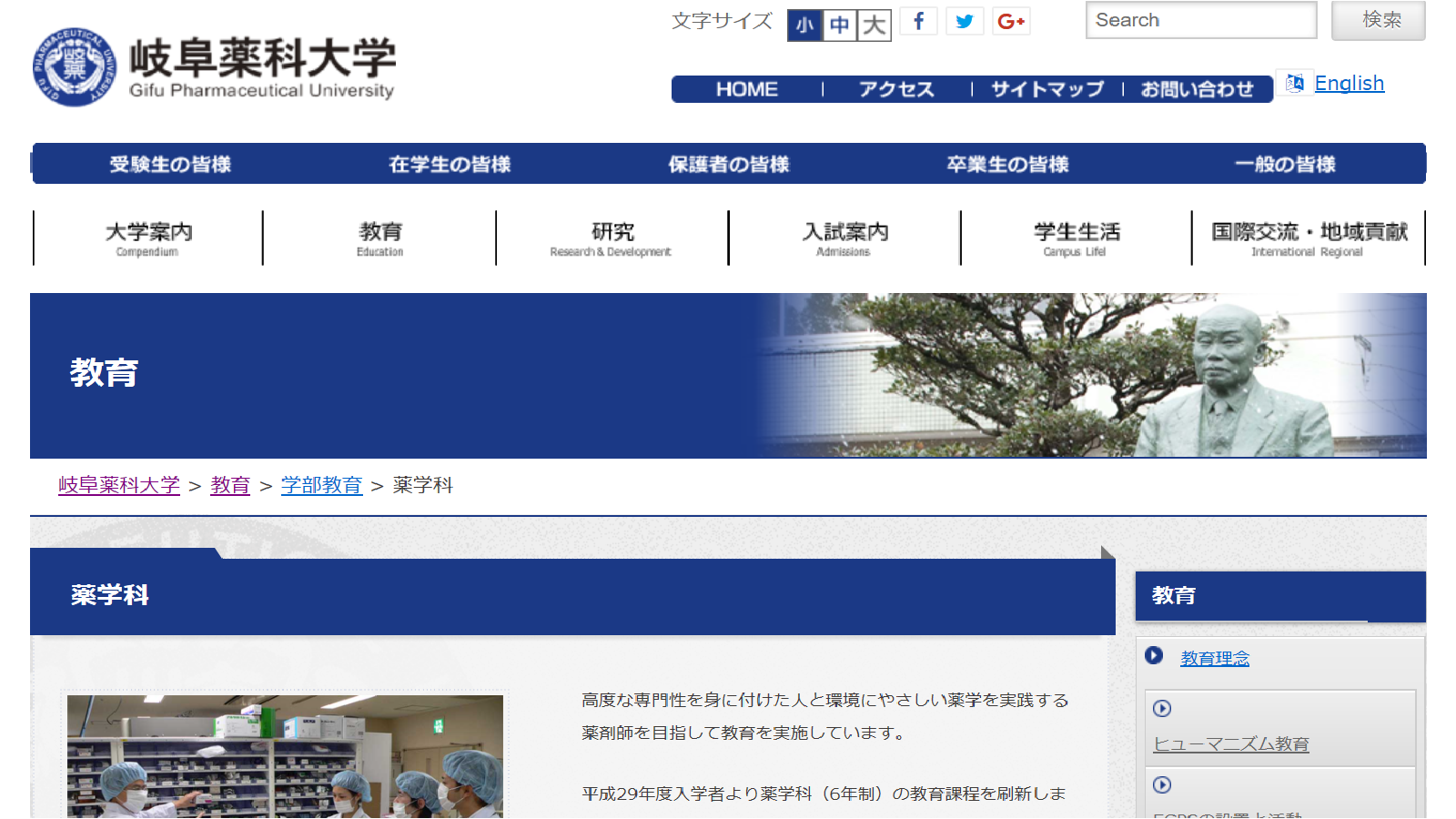Select the 受験生の皆様 tab
1456x819 pixels.
[x=170, y=164]
